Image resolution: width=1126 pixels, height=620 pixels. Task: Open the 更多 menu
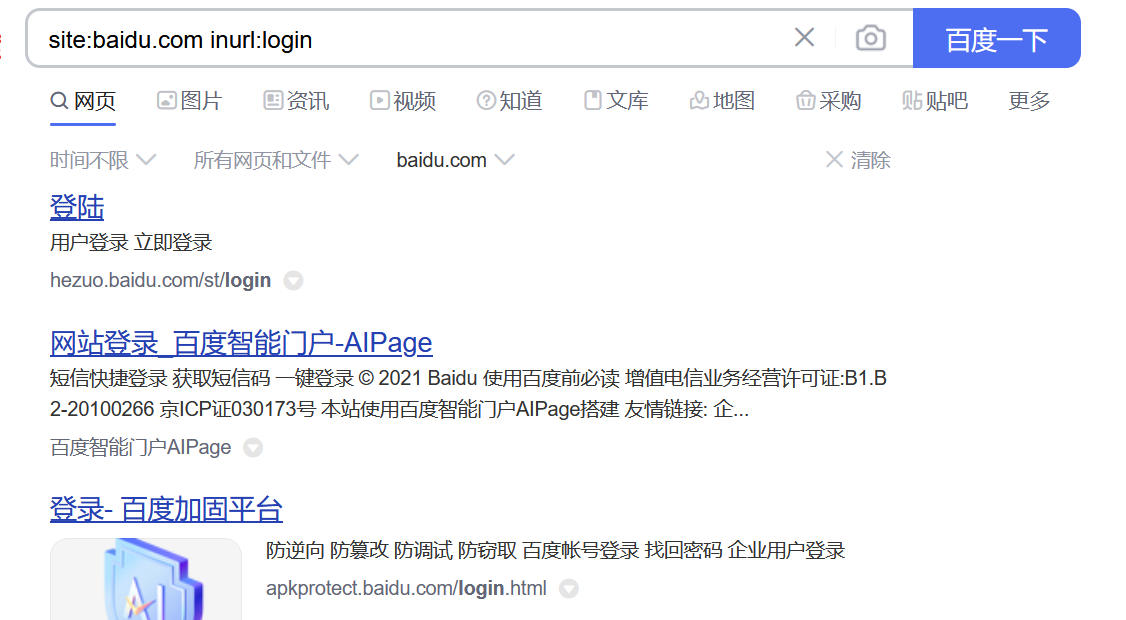(1028, 100)
